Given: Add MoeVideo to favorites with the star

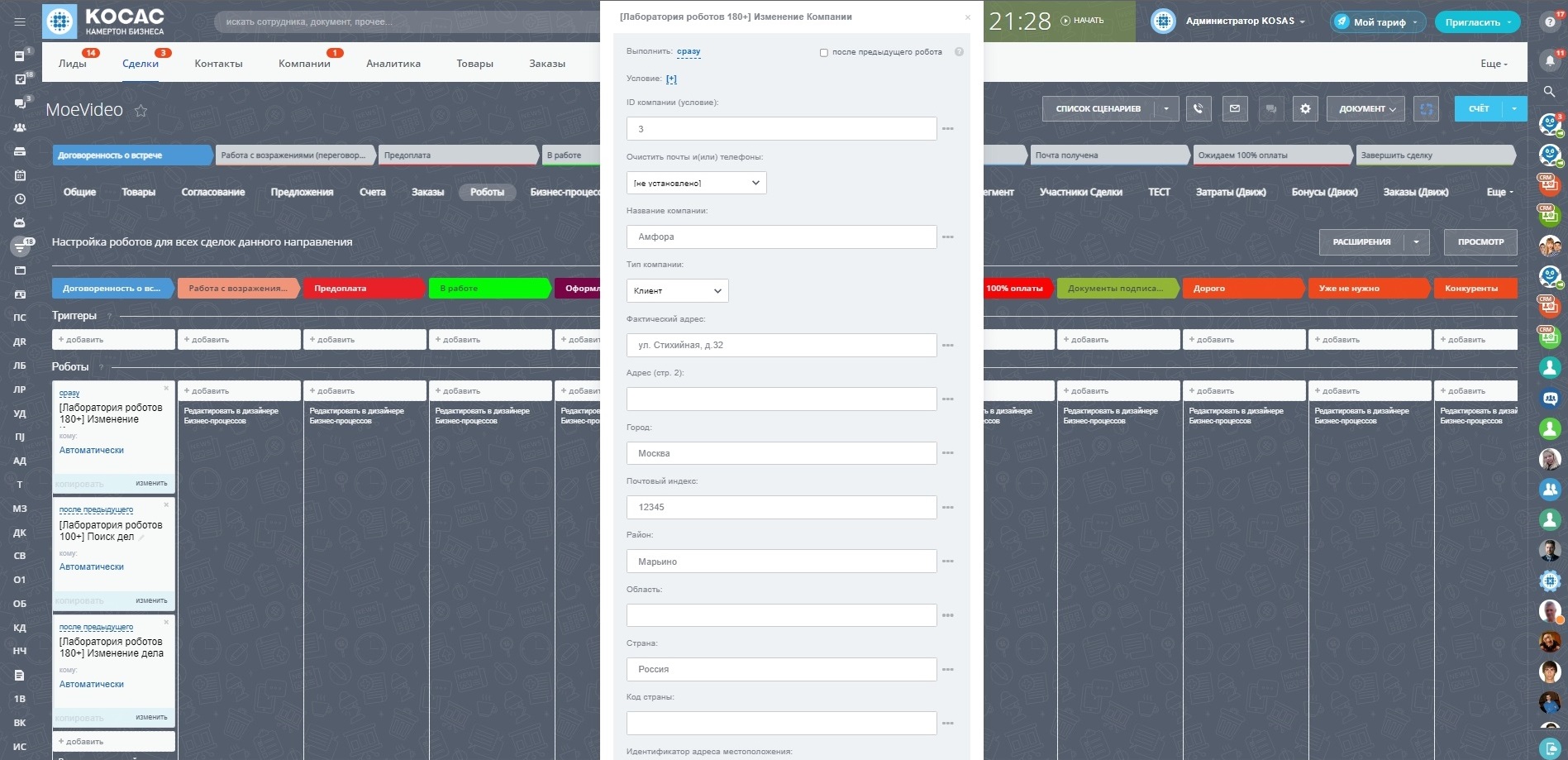Looking at the screenshot, I should point(141,110).
